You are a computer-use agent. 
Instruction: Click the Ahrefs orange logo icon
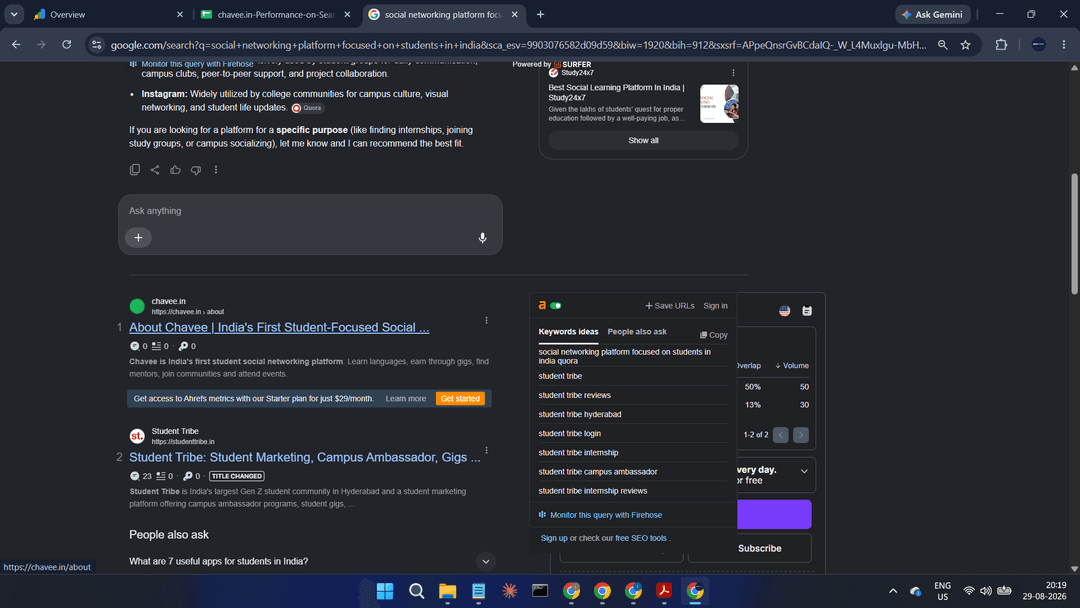542,305
